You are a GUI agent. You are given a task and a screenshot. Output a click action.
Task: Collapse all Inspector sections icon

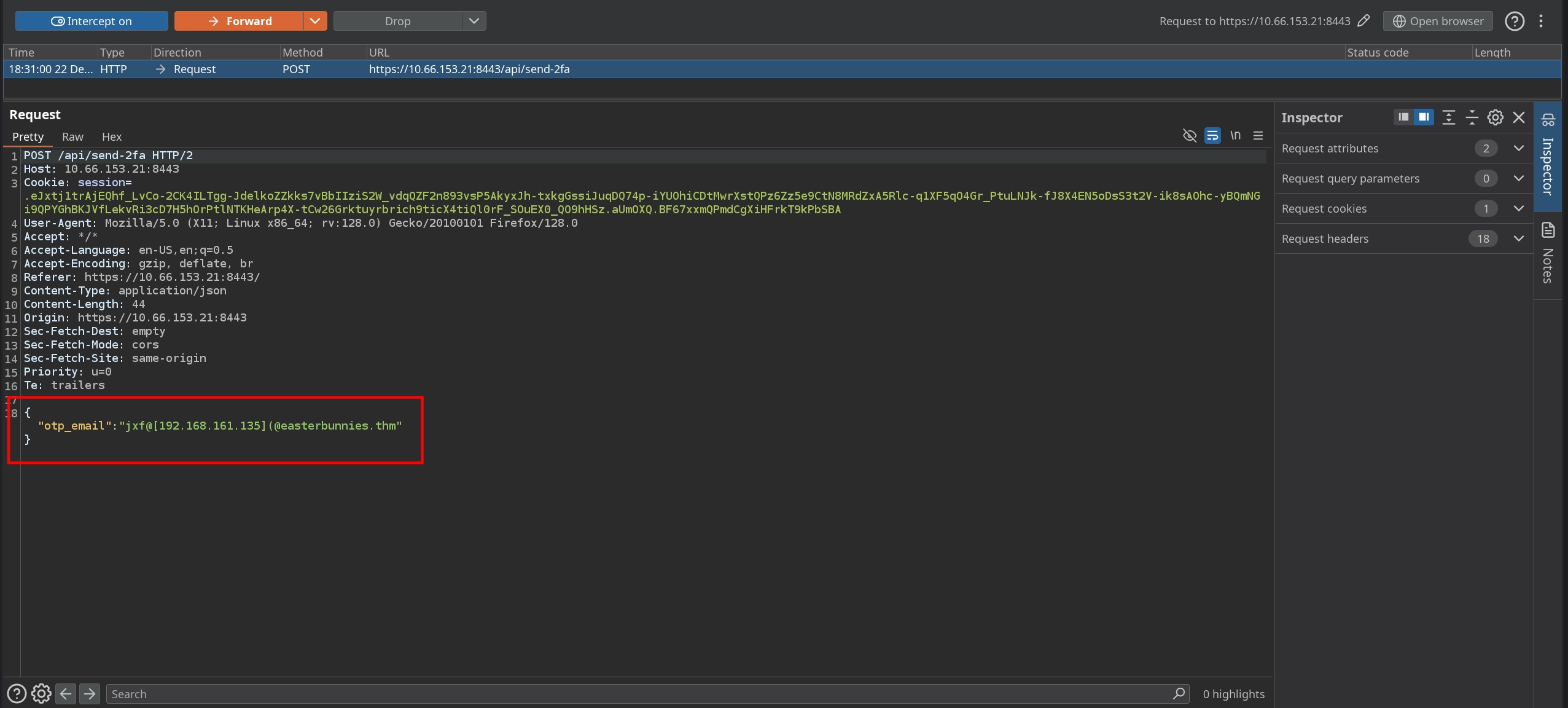pyautogui.click(x=1472, y=117)
